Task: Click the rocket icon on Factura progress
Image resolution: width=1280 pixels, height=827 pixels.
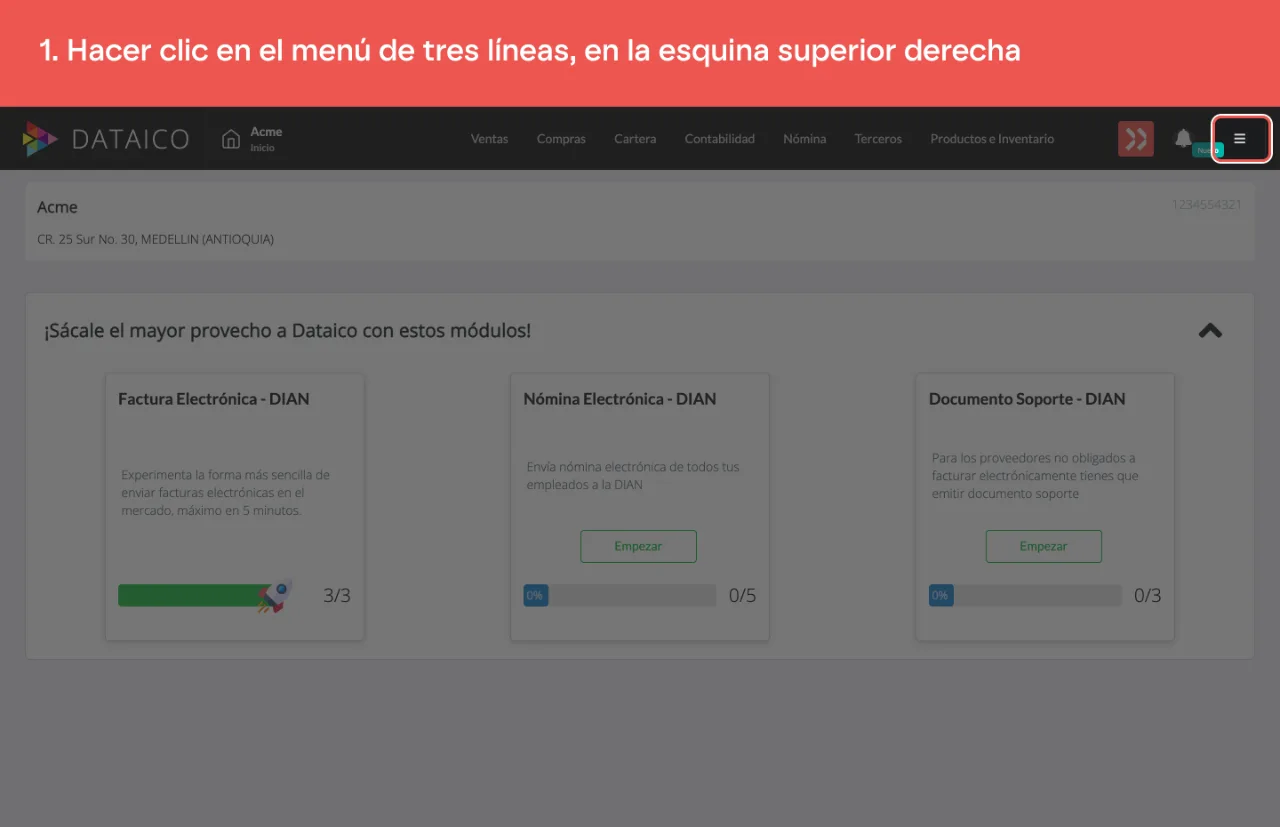Action: click(x=275, y=596)
